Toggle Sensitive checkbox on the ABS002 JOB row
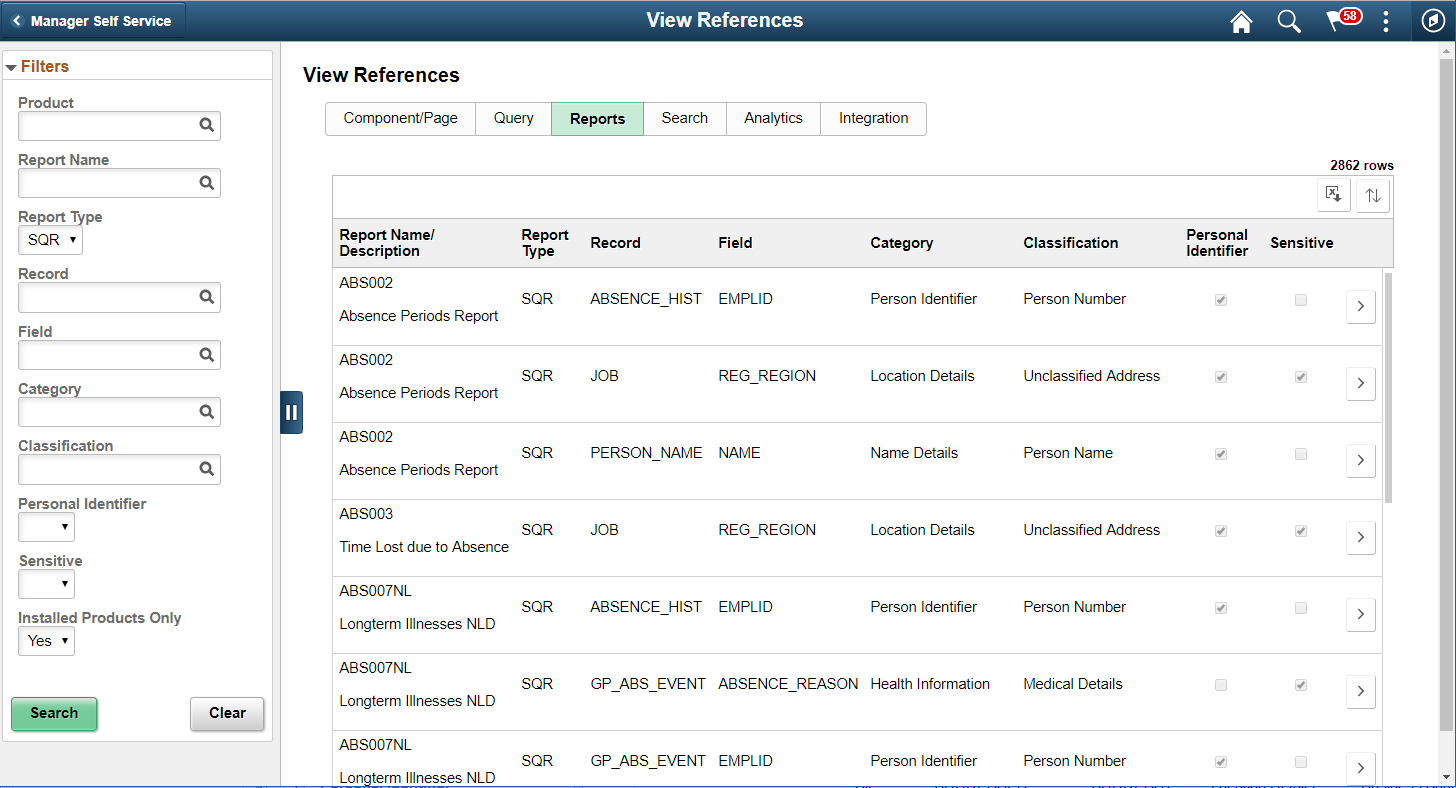Image resolution: width=1456 pixels, height=788 pixels. [x=1300, y=376]
